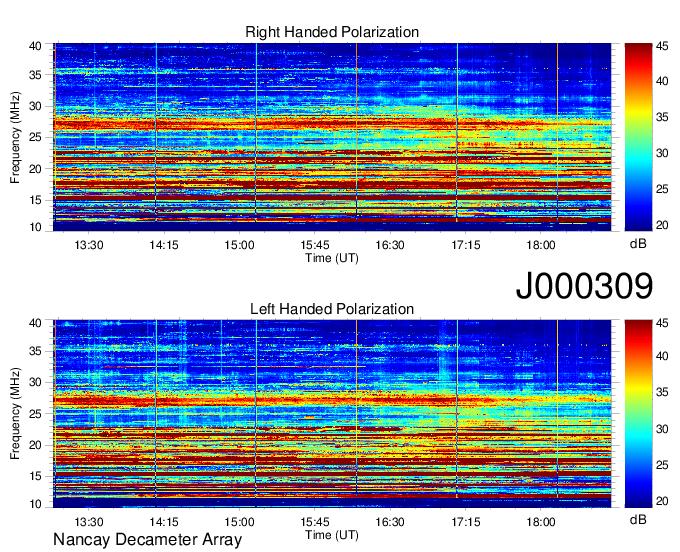Click the 17:15 tick of Right Handed plot
Screen dimensions: 680x552
(x=466, y=245)
